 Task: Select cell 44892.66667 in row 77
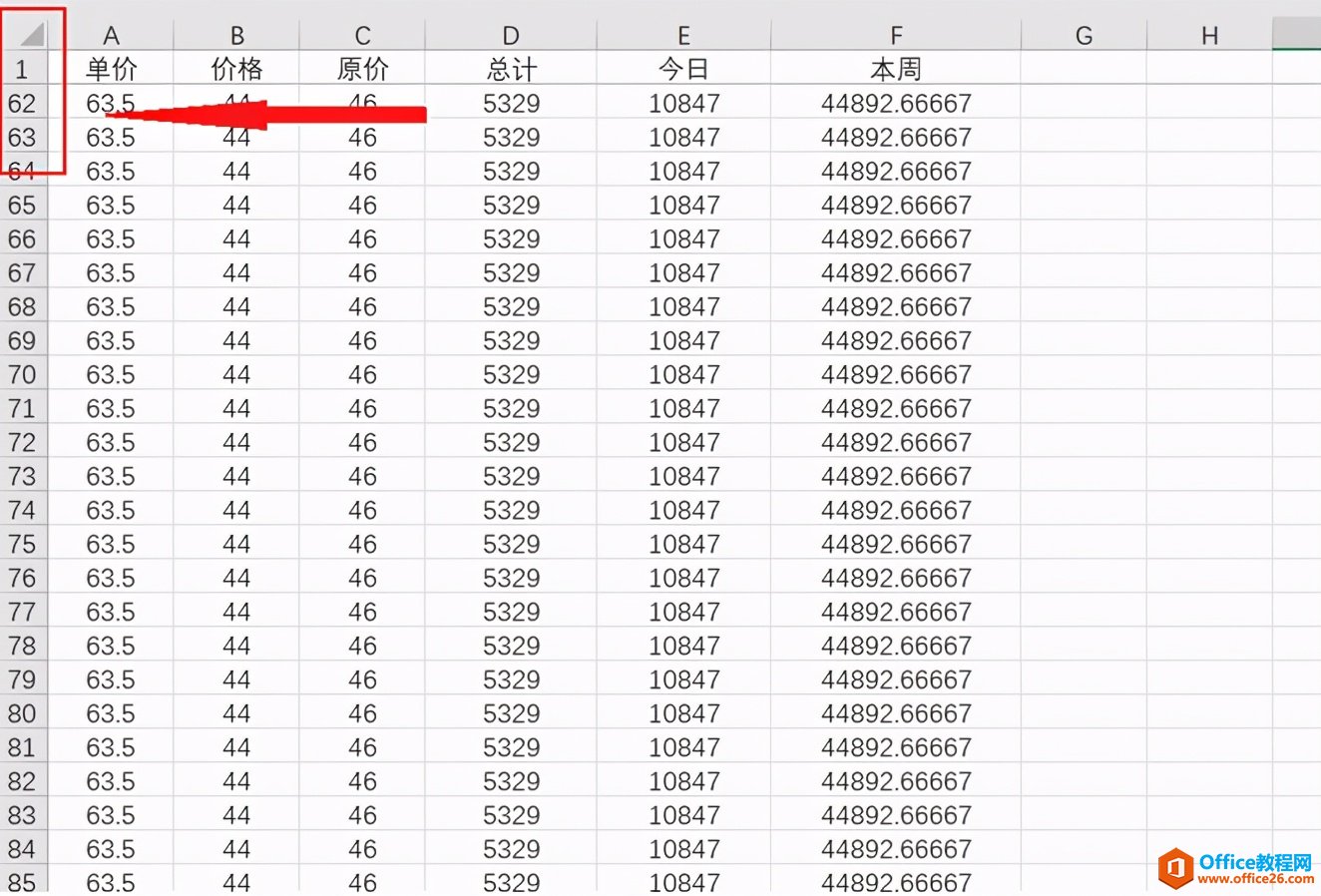coord(896,612)
